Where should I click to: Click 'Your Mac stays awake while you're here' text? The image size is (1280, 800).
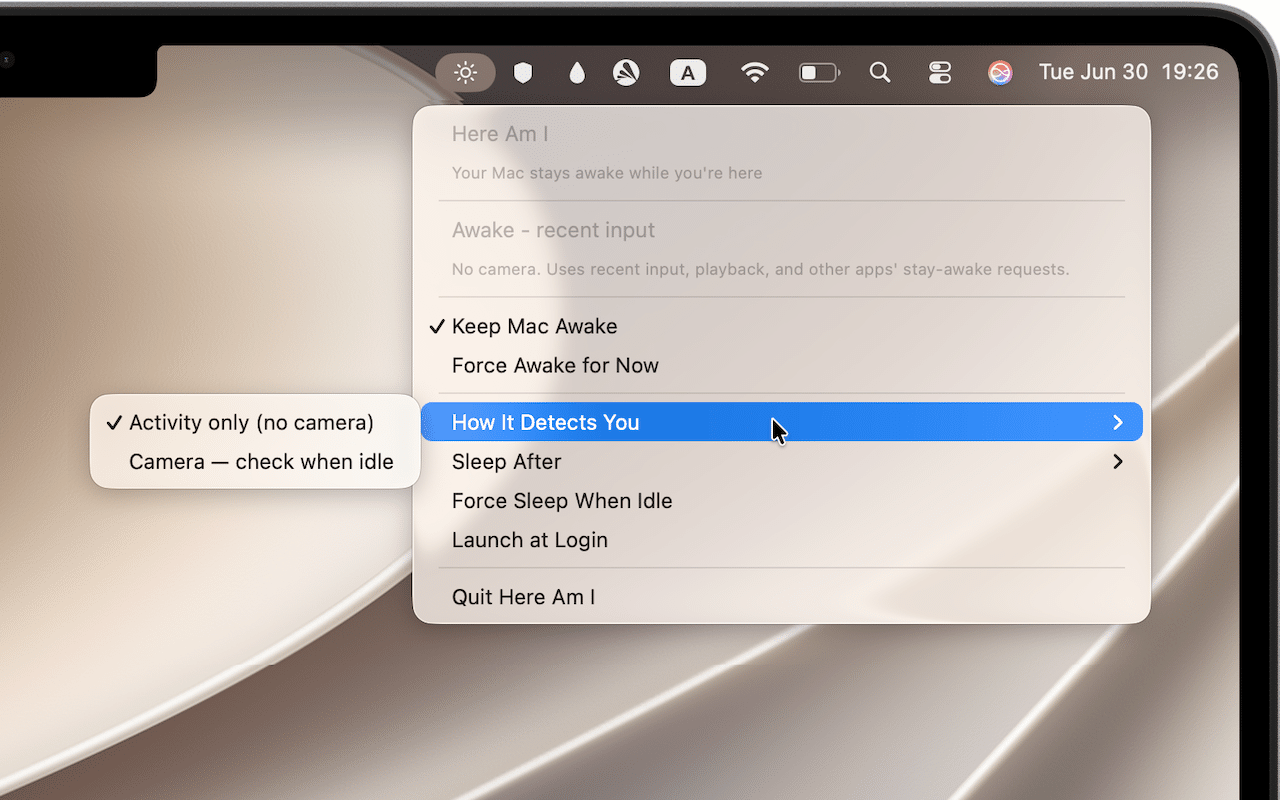[x=607, y=173]
